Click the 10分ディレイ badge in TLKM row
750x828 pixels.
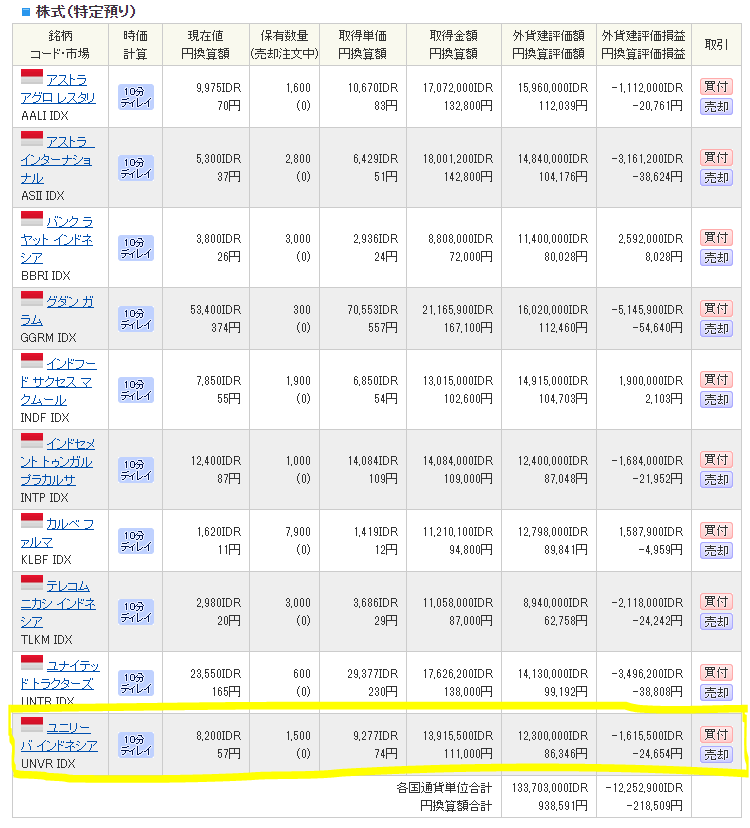click(136, 612)
